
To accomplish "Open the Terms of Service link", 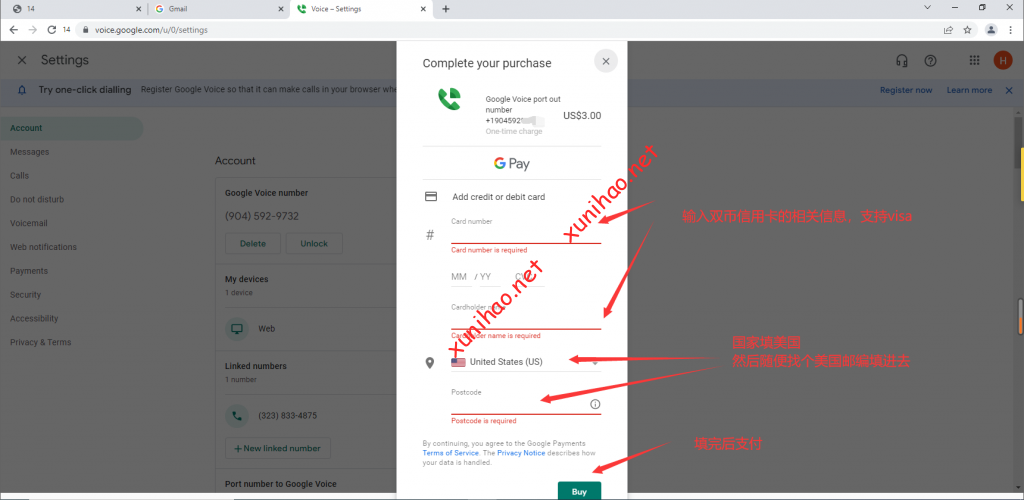I will point(451,453).
